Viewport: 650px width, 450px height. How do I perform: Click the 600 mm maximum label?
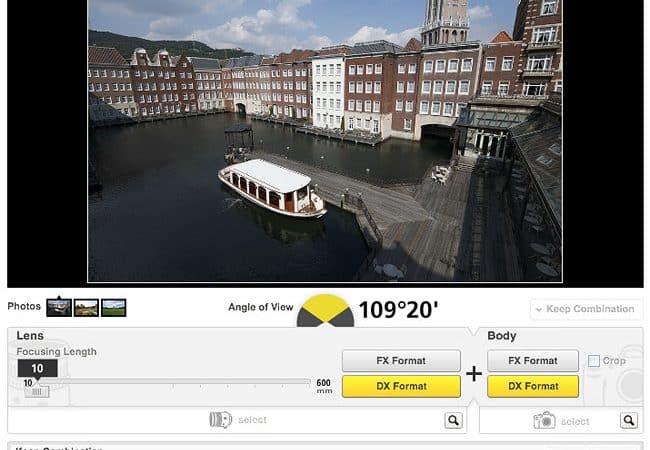tap(324, 386)
